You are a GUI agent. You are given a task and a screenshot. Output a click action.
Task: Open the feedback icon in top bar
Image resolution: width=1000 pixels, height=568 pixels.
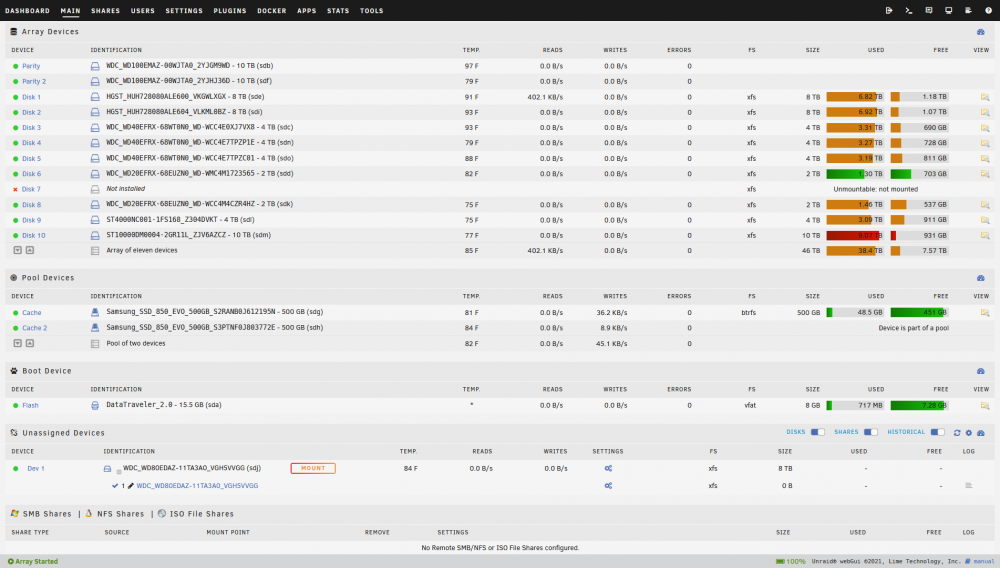pos(929,10)
